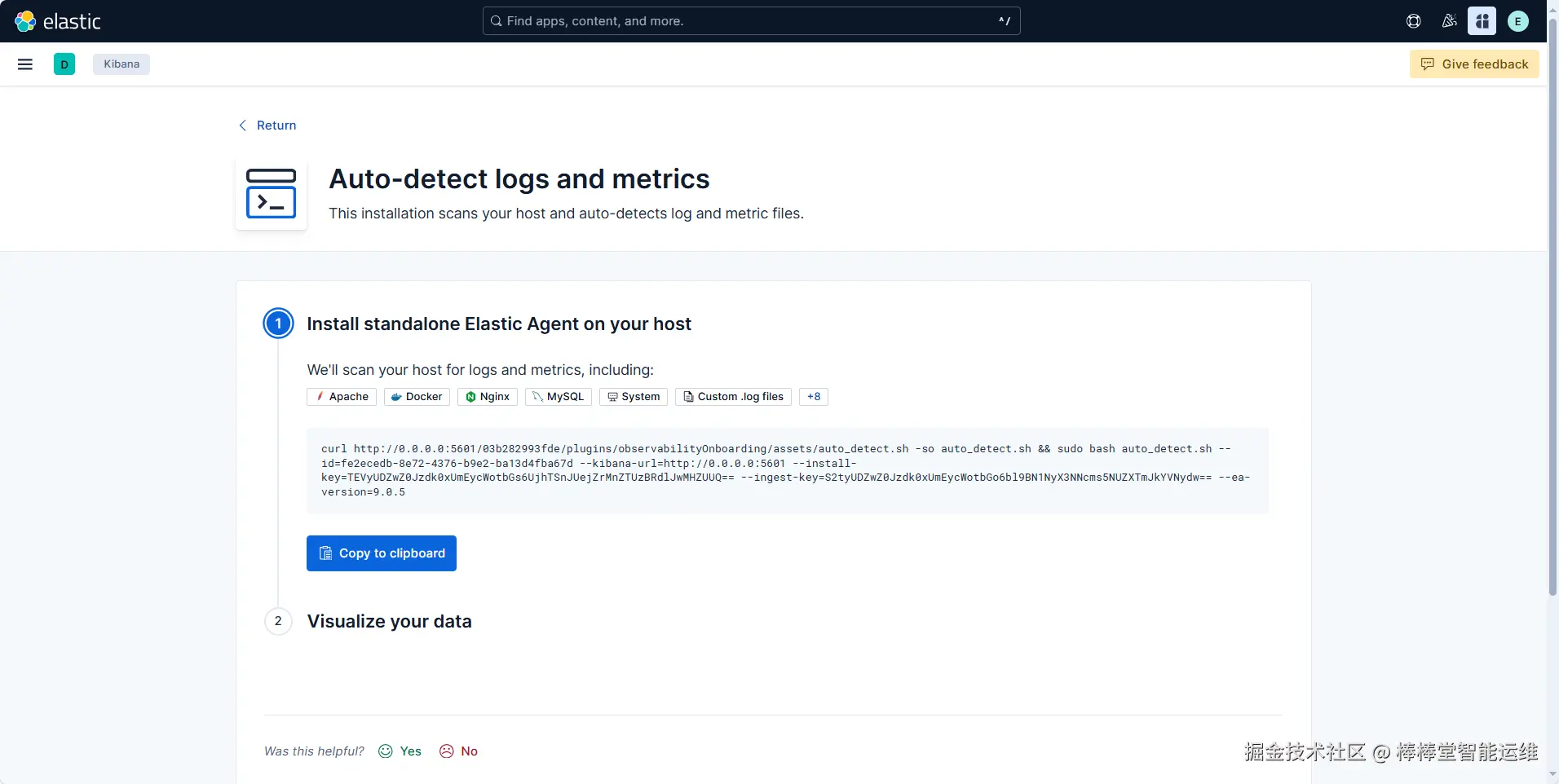Viewport: 1559px width, 784px height.
Task: Click the Docker integration badge
Action: (x=417, y=397)
